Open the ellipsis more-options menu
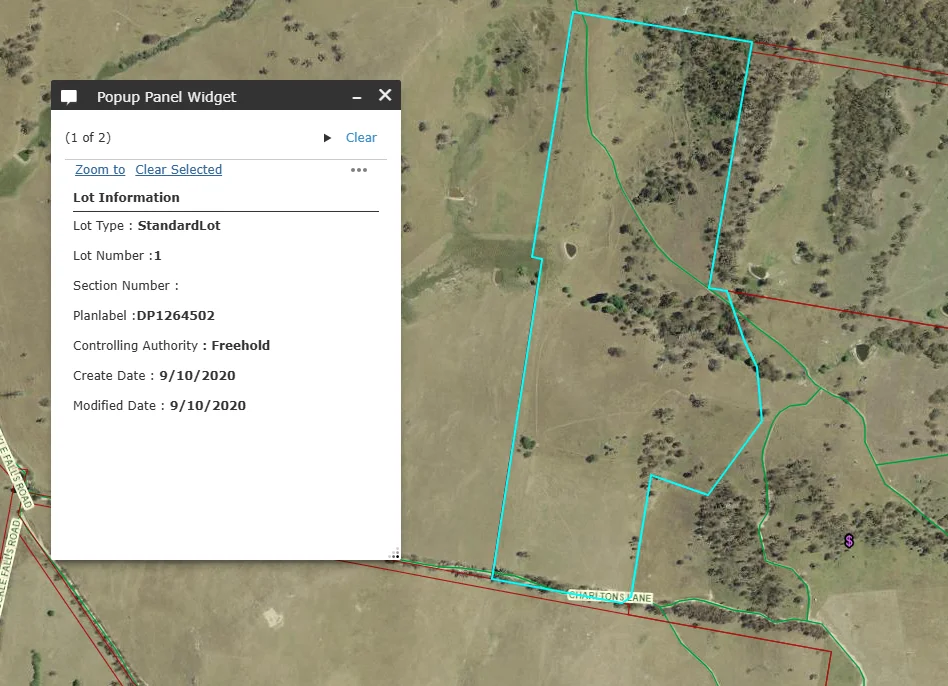Viewport: 948px width, 686px height. (358, 170)
